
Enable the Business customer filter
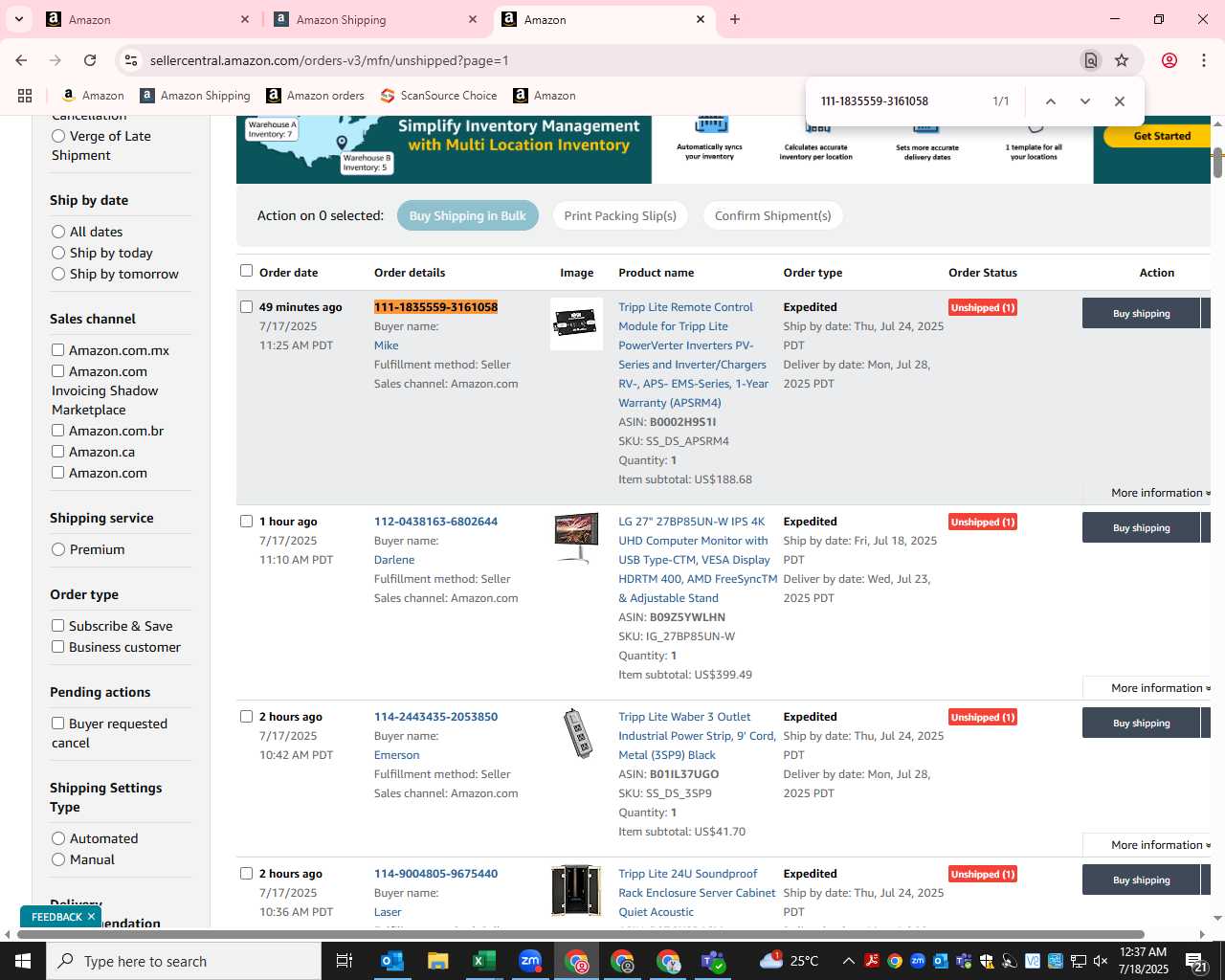pos(58,647)
